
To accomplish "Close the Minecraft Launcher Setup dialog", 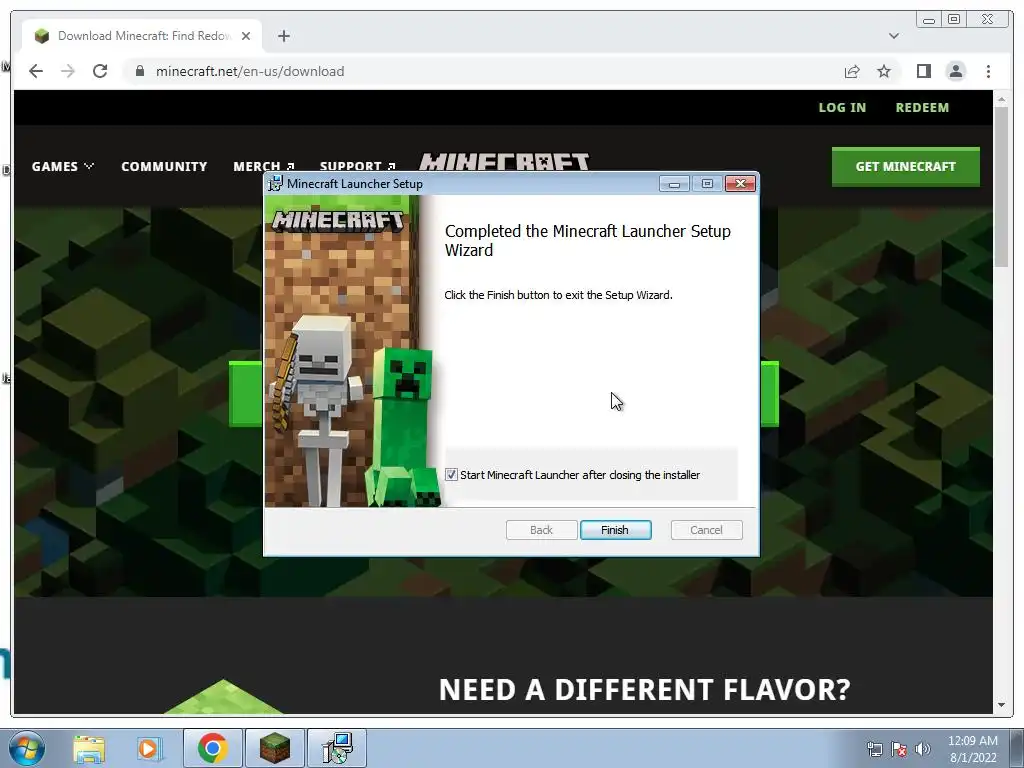I will point(740,184).
